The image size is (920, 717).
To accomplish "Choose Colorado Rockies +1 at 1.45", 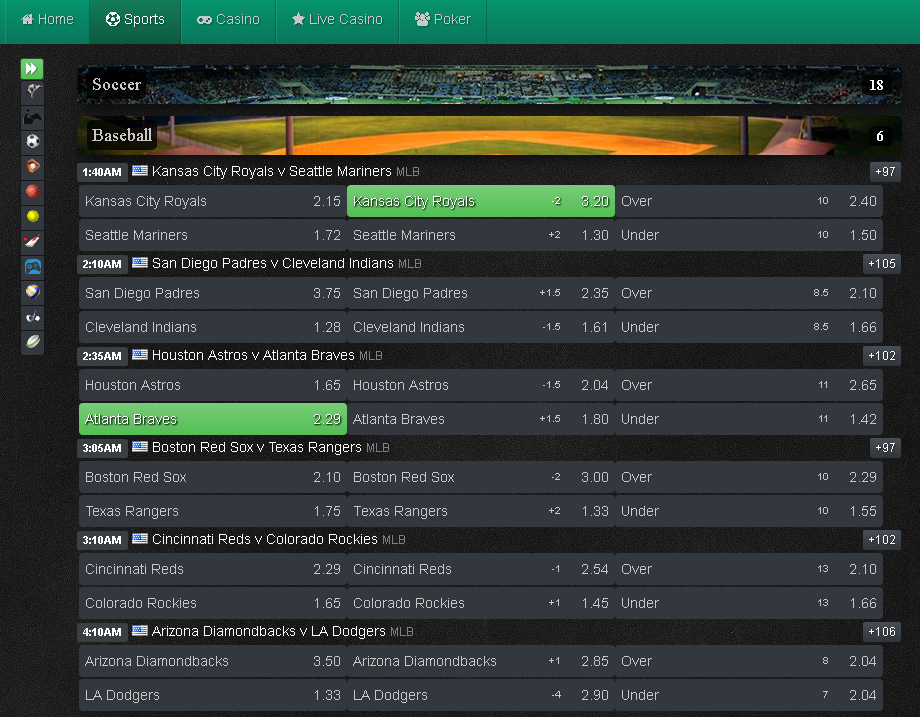I will tap(481, 603).
